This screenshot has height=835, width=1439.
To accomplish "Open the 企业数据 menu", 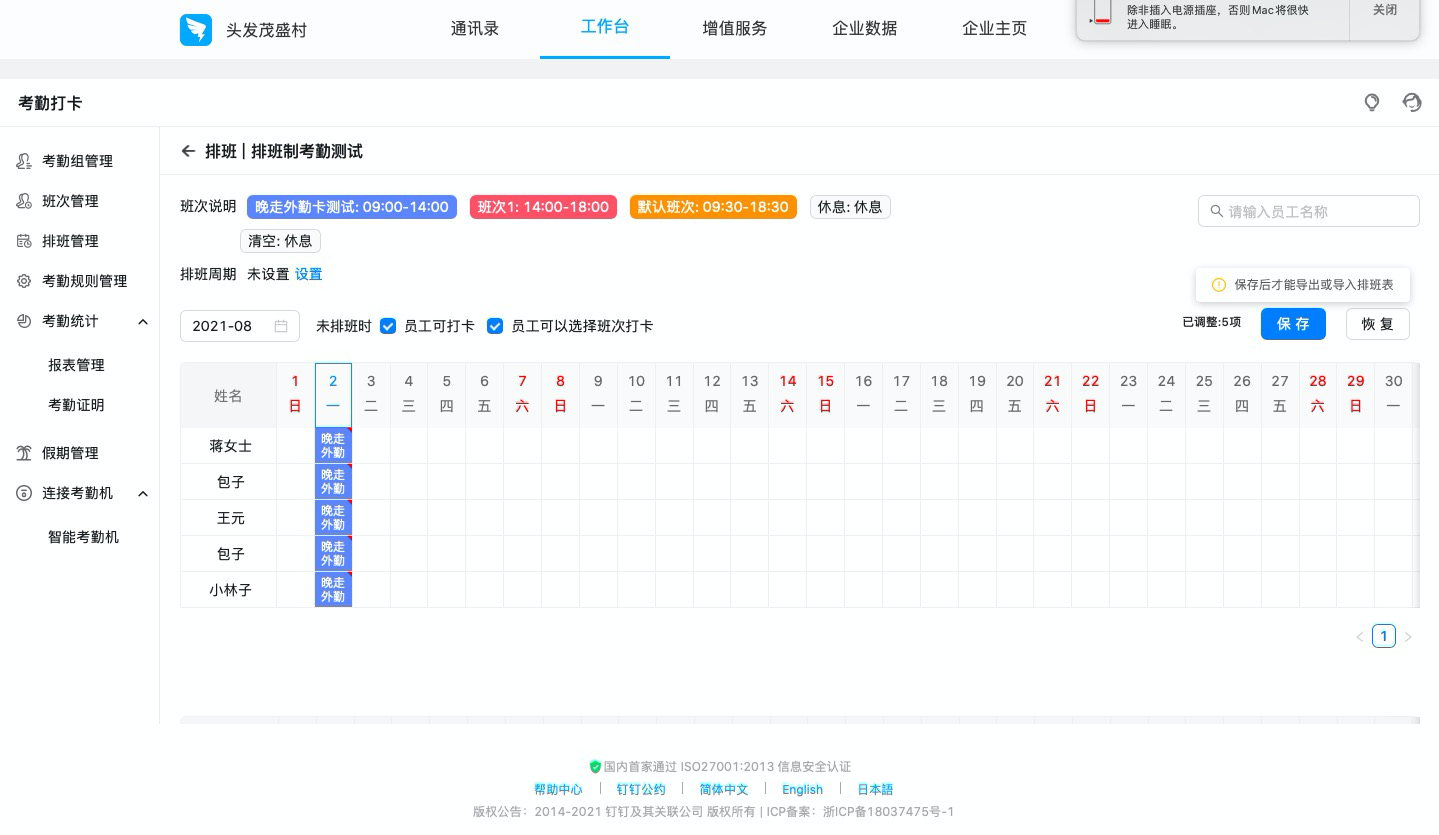I will click(x=864, y=28).
